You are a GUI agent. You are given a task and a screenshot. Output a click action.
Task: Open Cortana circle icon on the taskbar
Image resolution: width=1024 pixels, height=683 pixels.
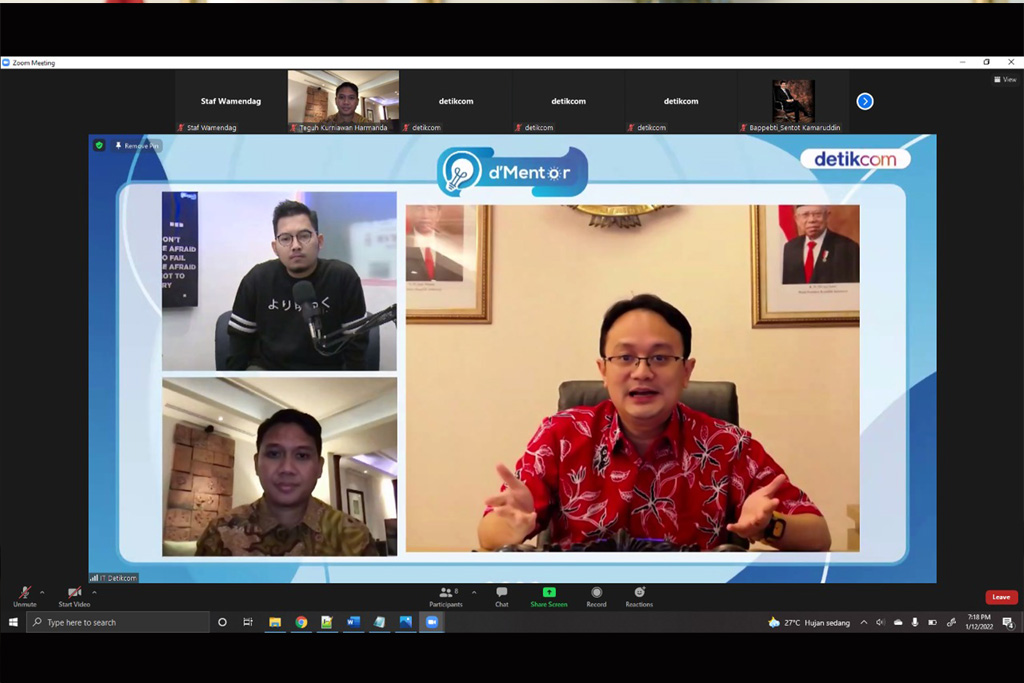(x=222, y=622)
